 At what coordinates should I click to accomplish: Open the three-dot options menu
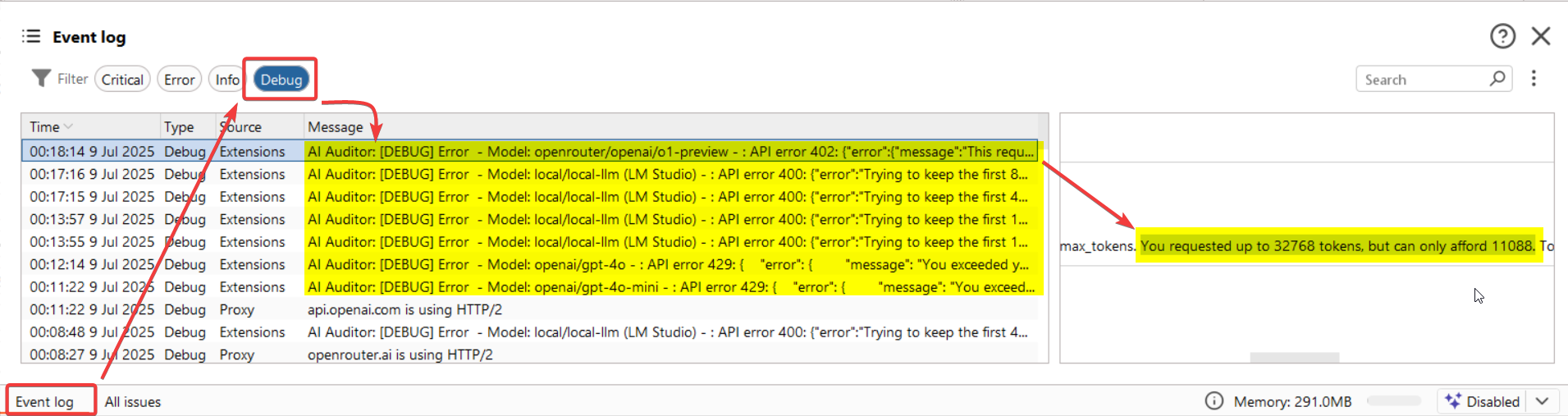point(1534,78)
